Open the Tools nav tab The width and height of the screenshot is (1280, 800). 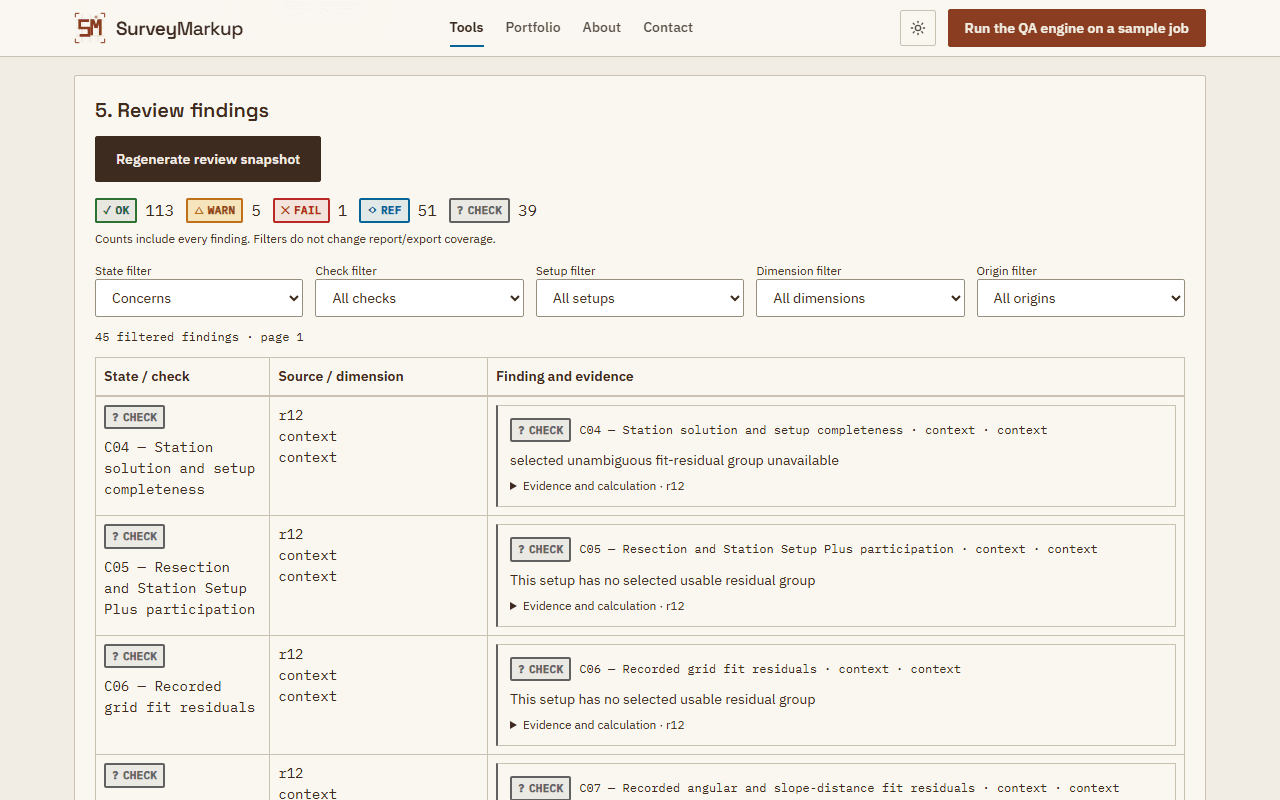467,28
